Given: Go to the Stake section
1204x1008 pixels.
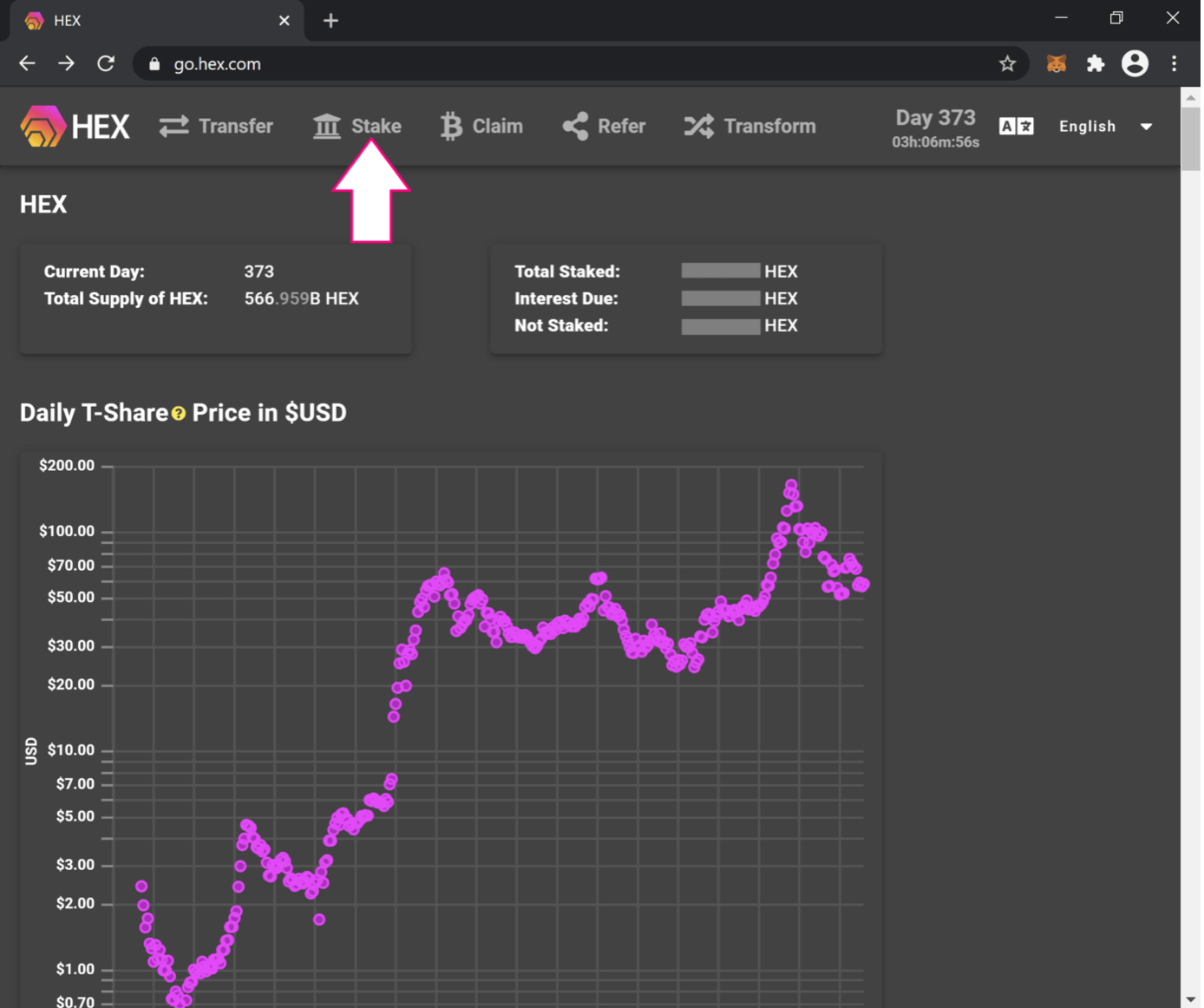Looking at the screenshot, I should [357, 127].
